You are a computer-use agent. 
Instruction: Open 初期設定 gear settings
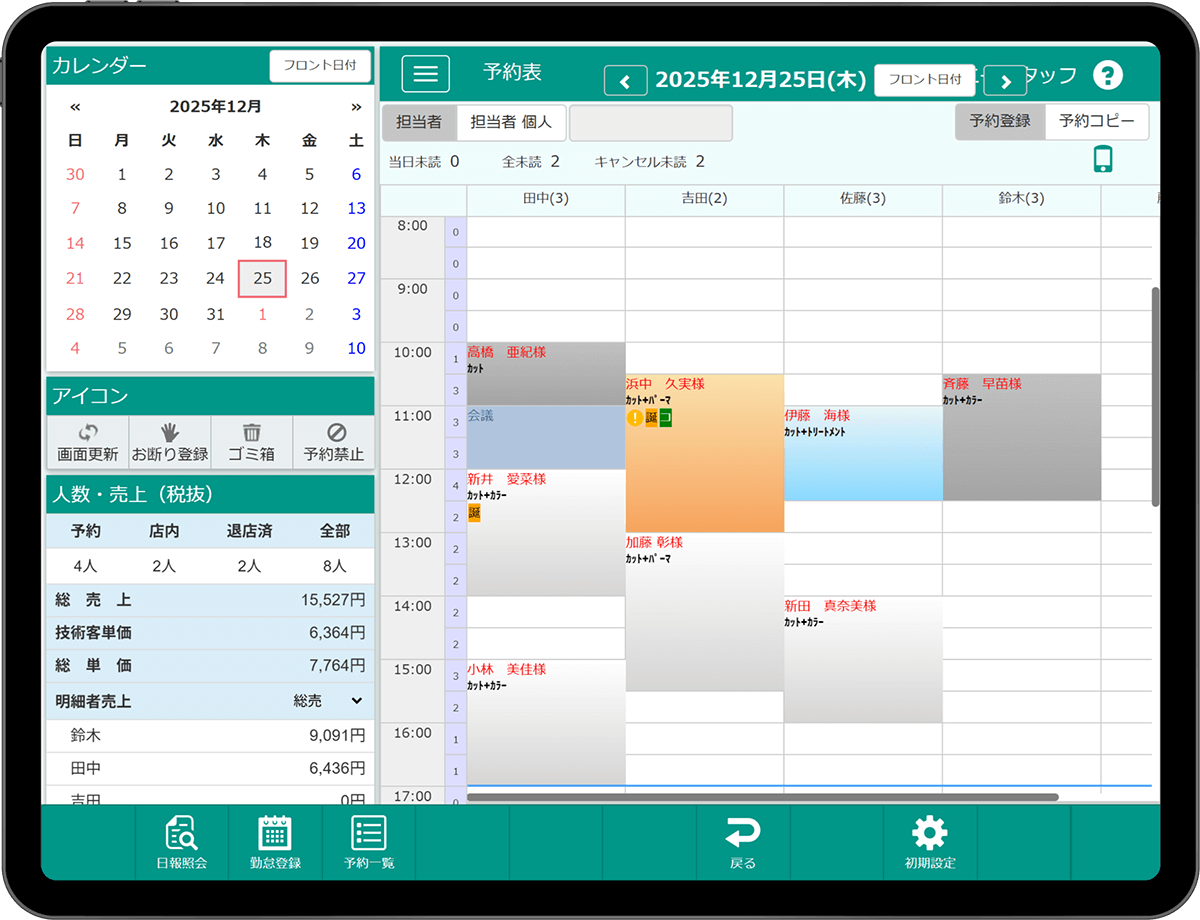(x=930, y=842)
